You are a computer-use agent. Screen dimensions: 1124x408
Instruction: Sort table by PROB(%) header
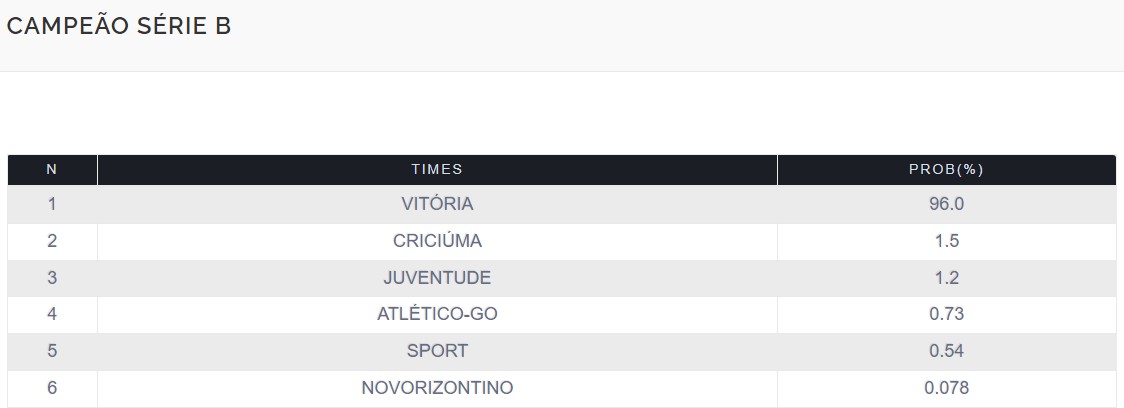946,170
